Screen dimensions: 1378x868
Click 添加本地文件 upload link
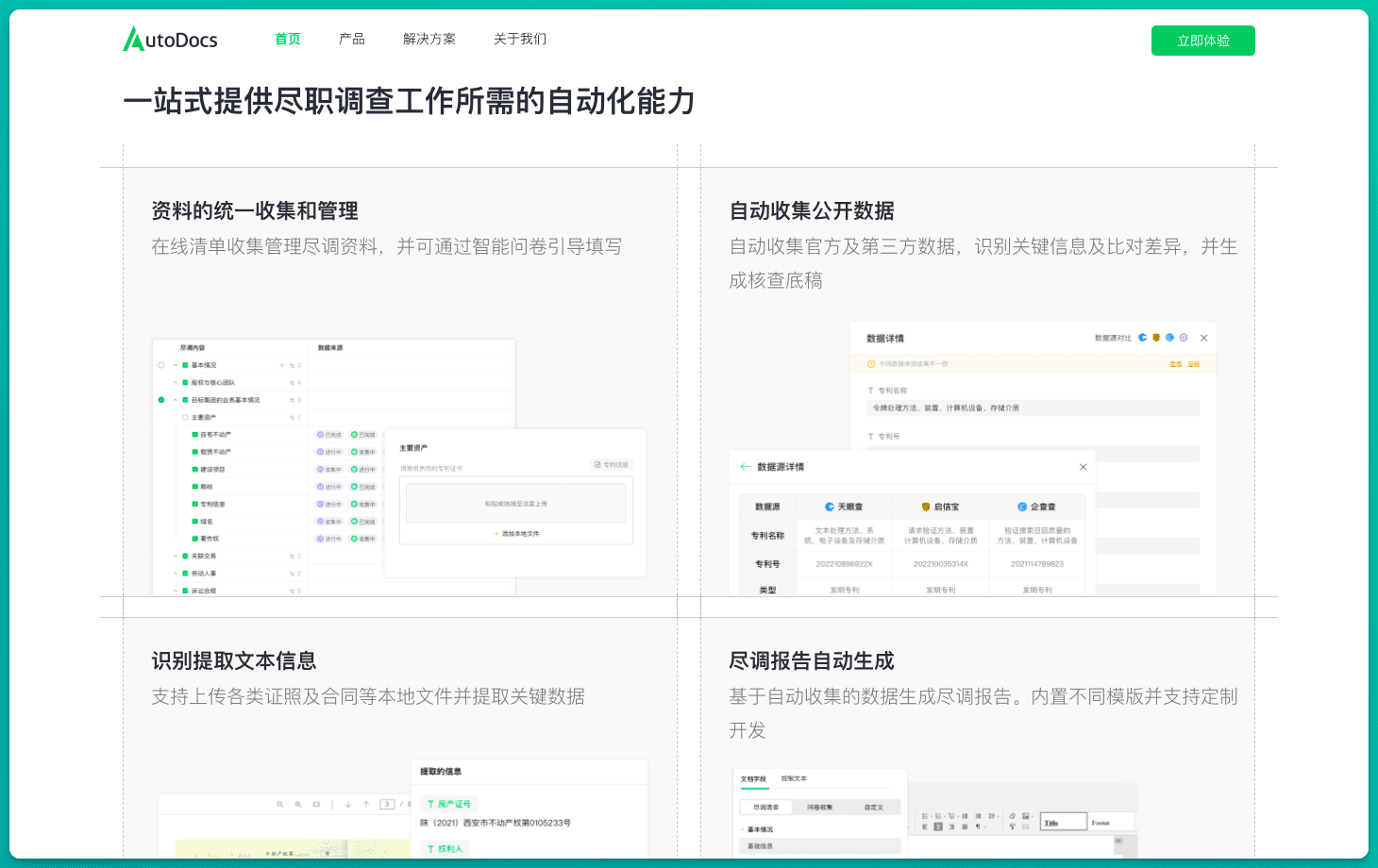click(x=516, y=534)
